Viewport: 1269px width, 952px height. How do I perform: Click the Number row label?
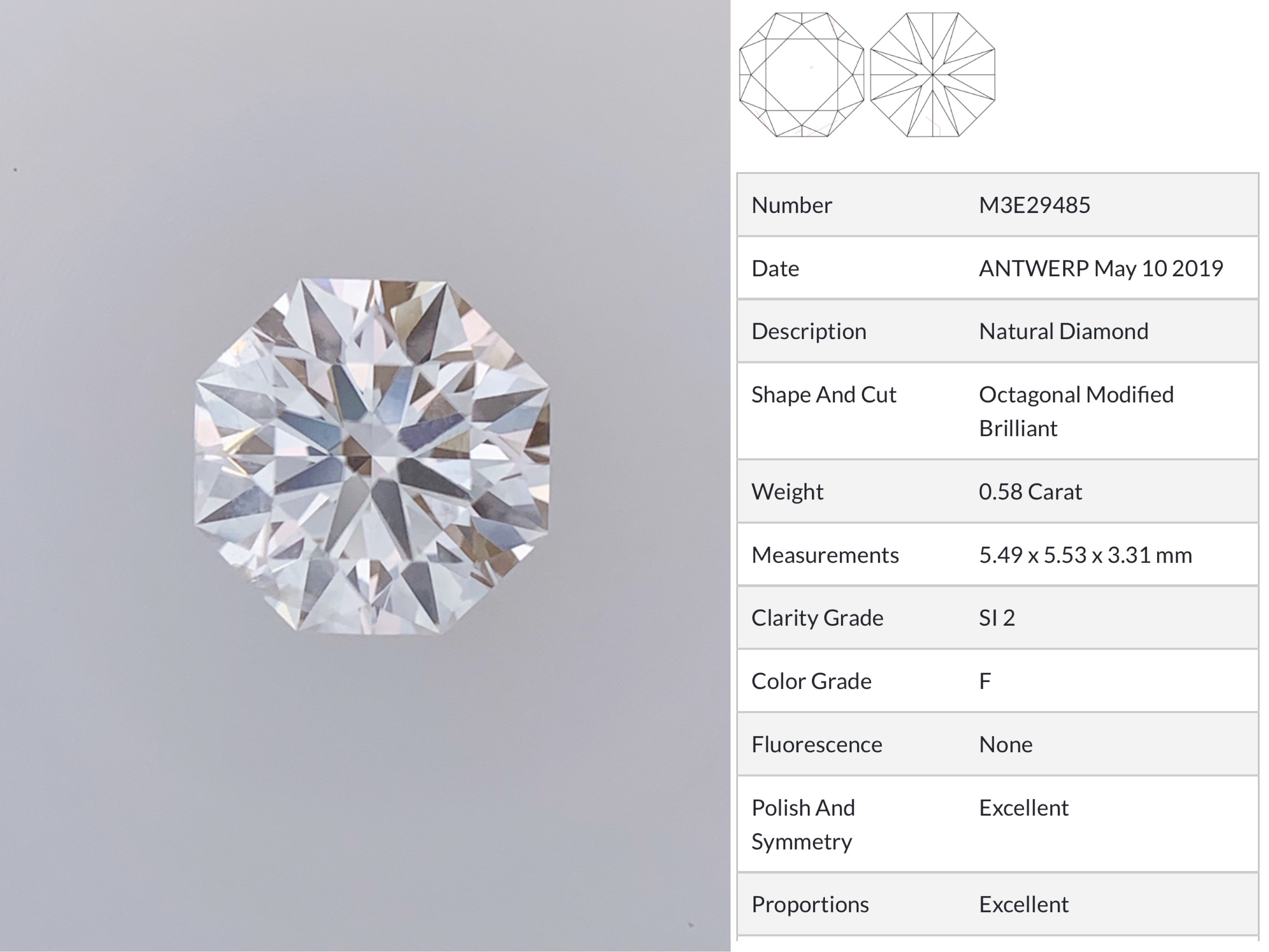coord(791,205)
